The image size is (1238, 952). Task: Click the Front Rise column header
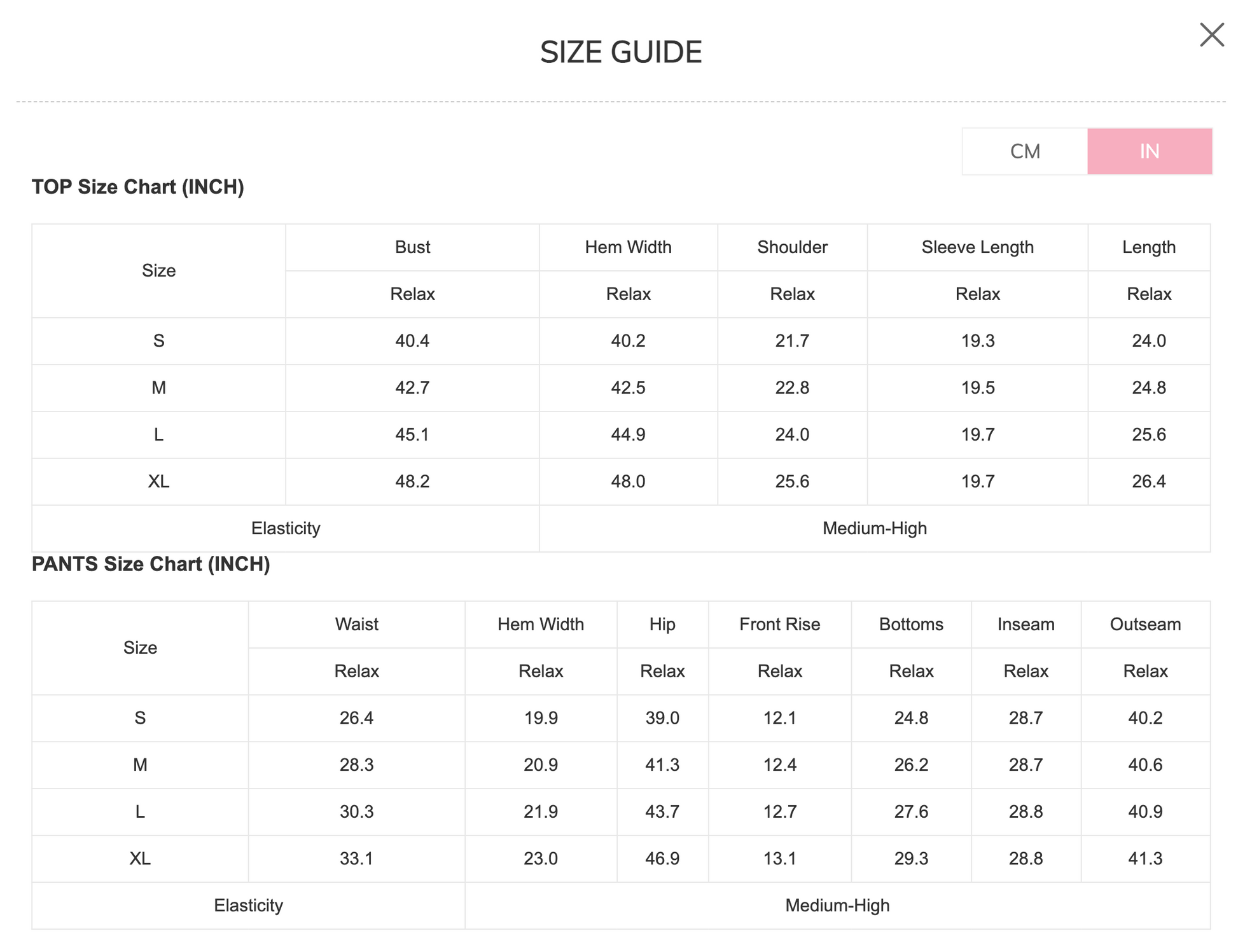pos(779,624)
